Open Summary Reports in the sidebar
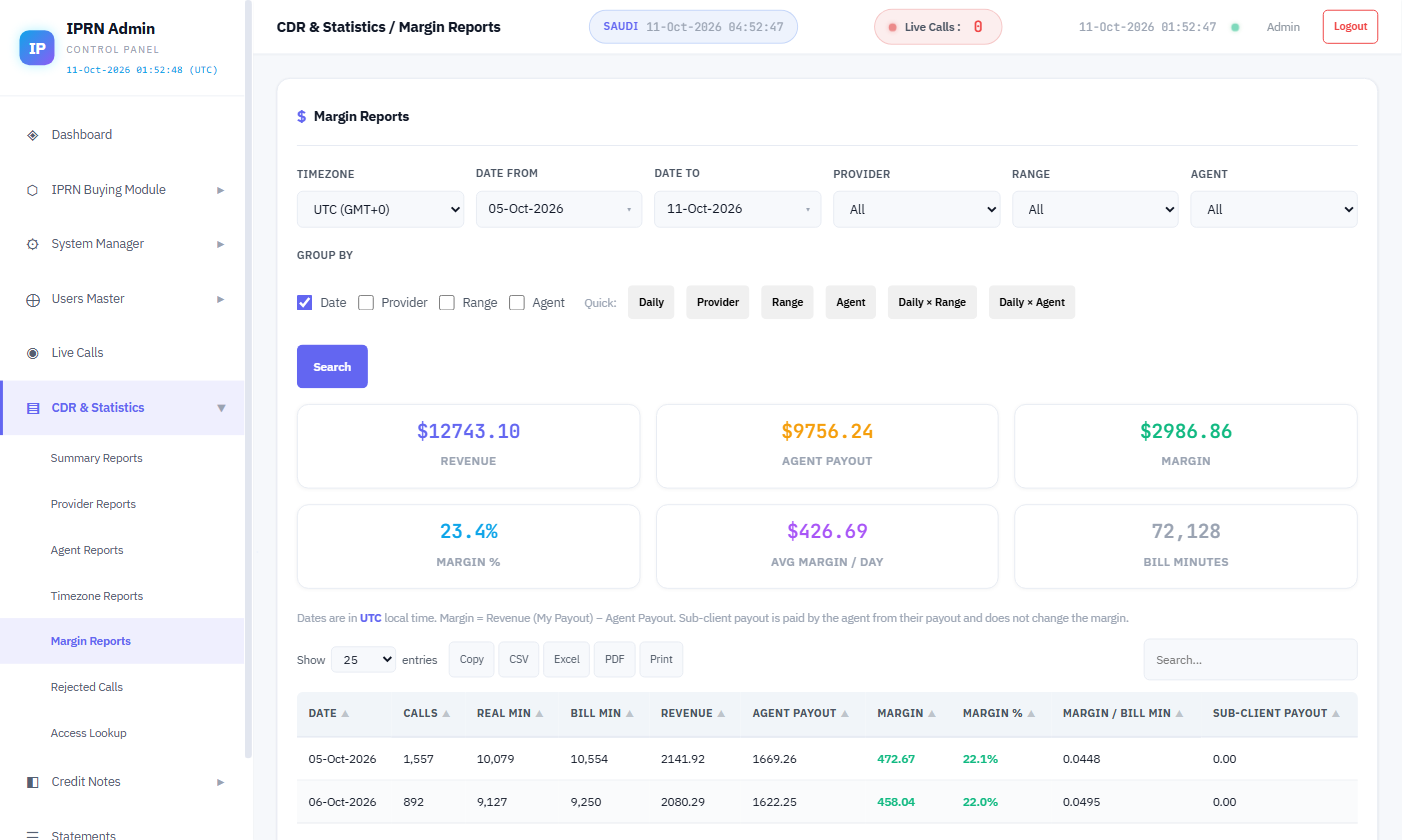 (x=97, y=458)
